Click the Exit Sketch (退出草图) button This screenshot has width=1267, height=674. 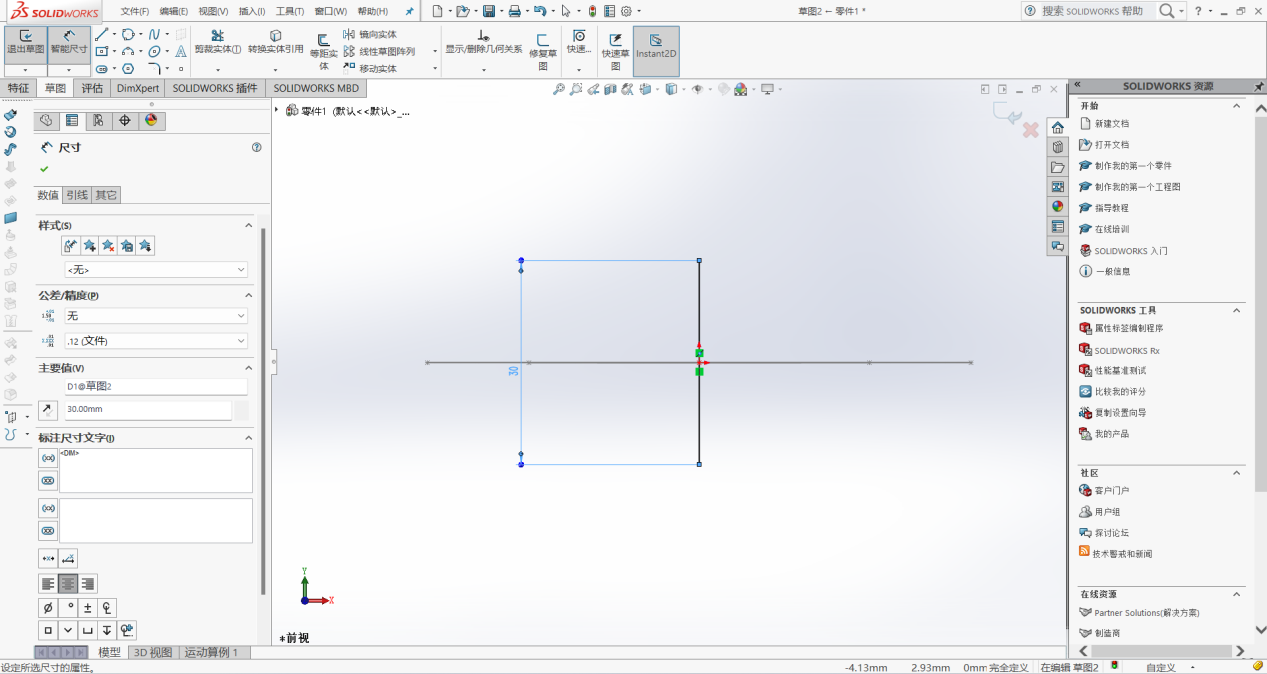click(x=25, y=44)
